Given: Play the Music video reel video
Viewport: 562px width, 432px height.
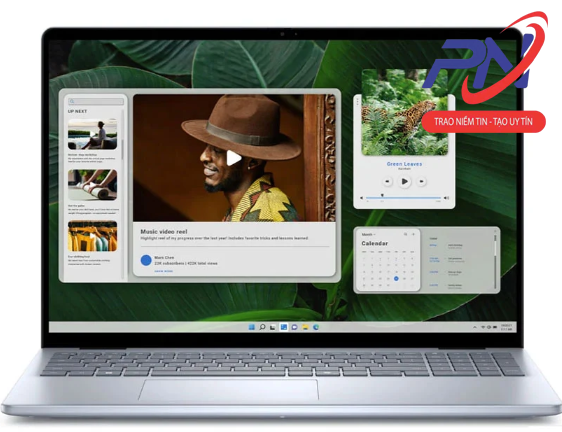Looking at the screenshot, I should click(234, 158).
